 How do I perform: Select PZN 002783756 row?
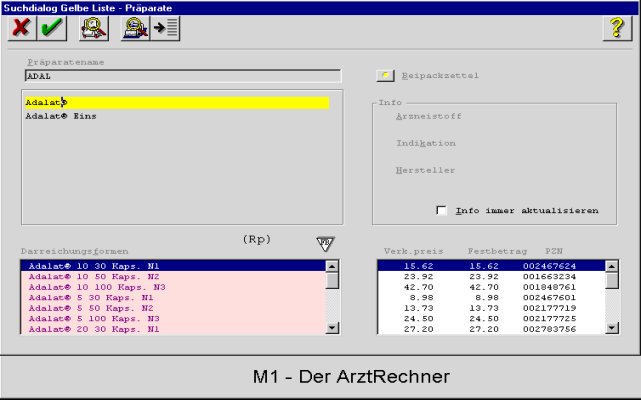tap(491, 329)
